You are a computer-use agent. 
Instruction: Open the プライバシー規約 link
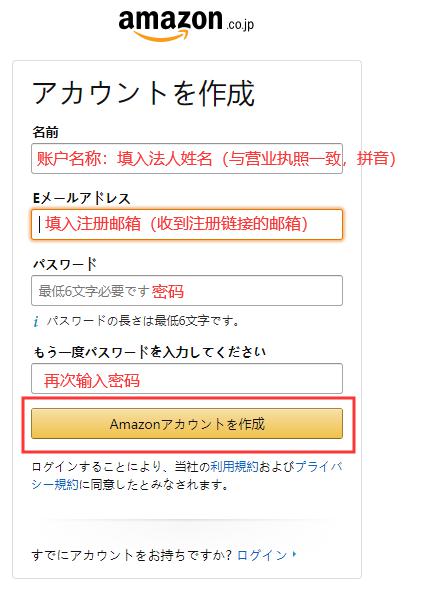point(187,476)
